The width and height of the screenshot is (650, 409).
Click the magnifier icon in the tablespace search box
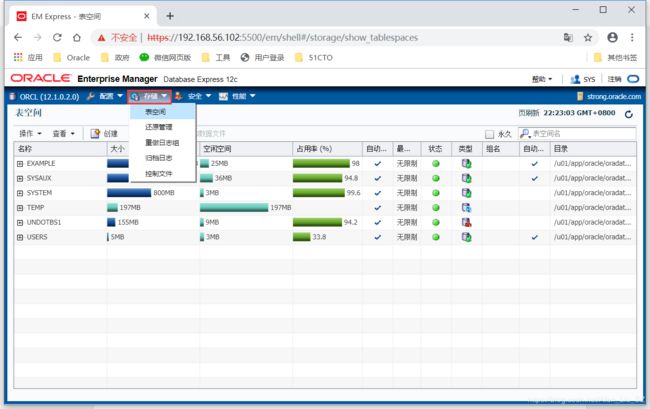[525, 133]
